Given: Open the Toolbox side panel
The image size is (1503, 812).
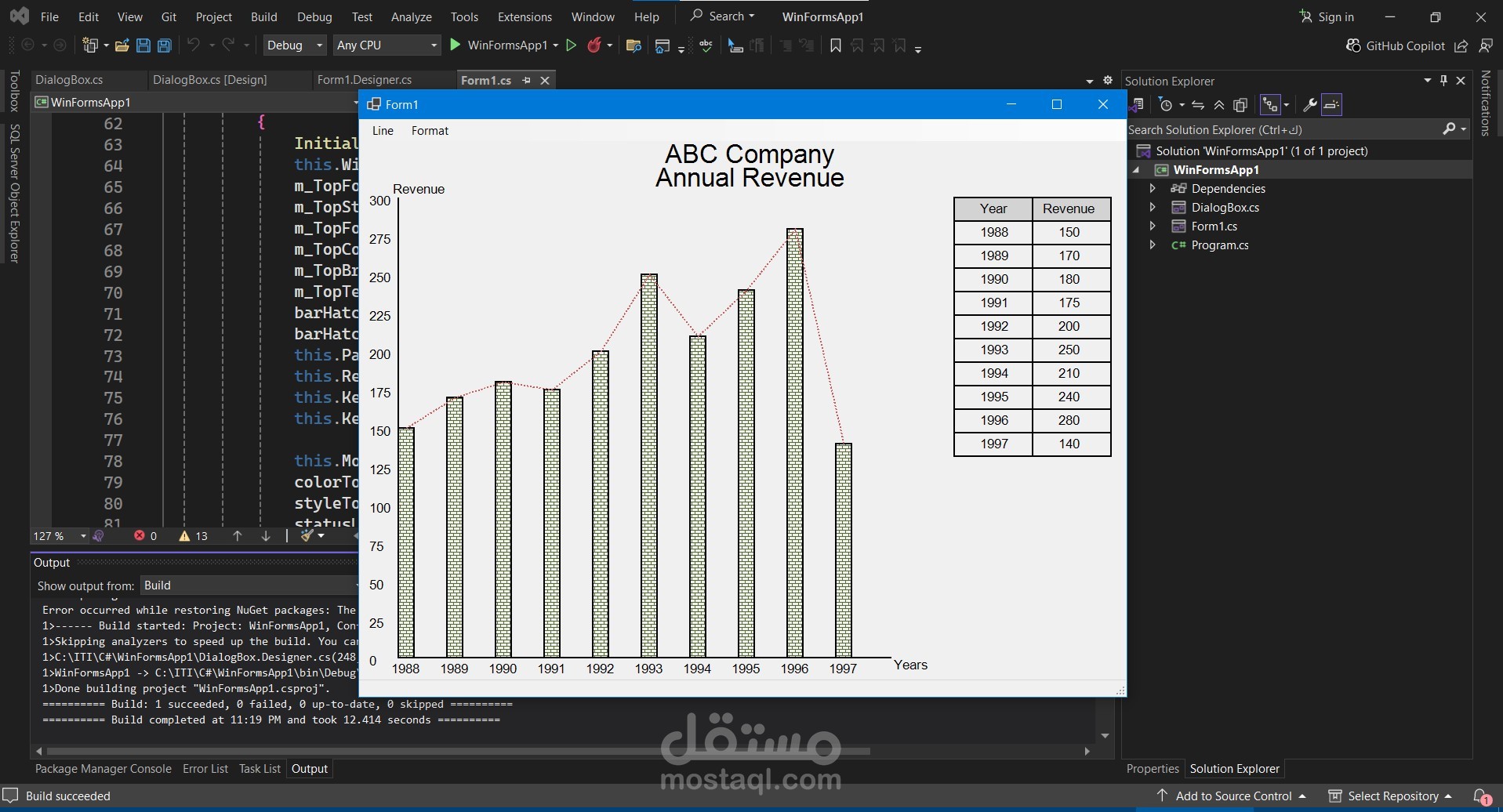Looking at the screenshot, I should pyautogui.click(x=14, y=91).
